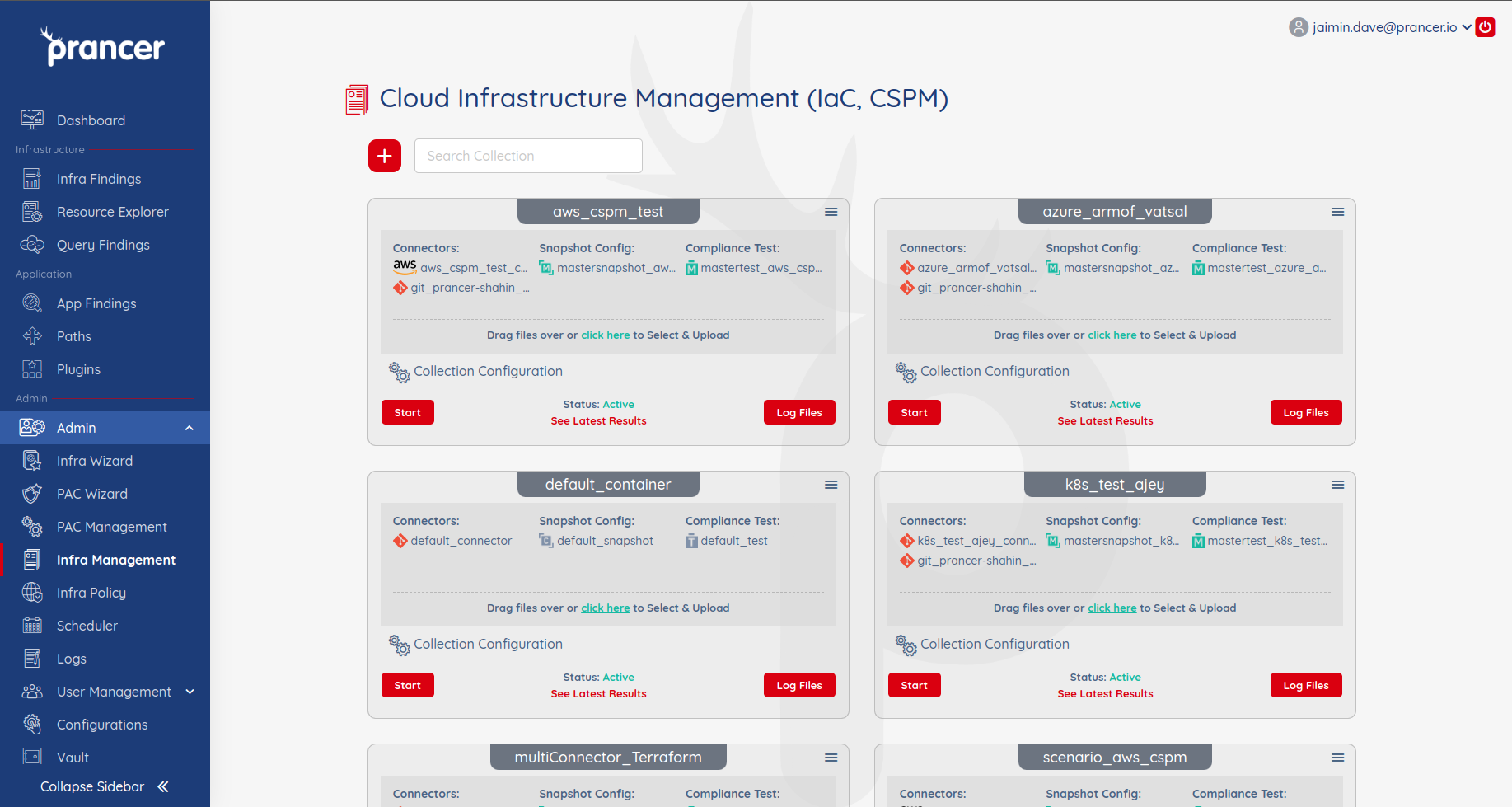Click 'click here' upload link in default_container
The height and width of the screenshot is (807, 1512).
(606, 608)
